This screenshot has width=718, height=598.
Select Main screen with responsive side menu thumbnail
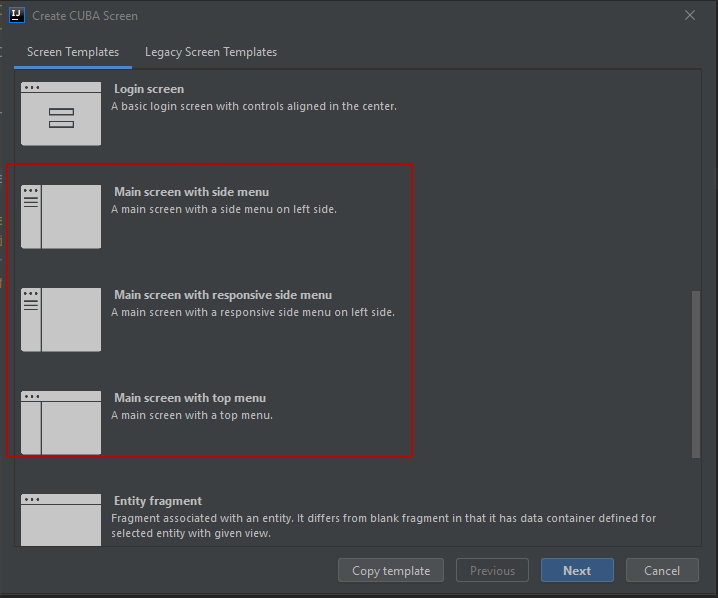coord(61,320)
